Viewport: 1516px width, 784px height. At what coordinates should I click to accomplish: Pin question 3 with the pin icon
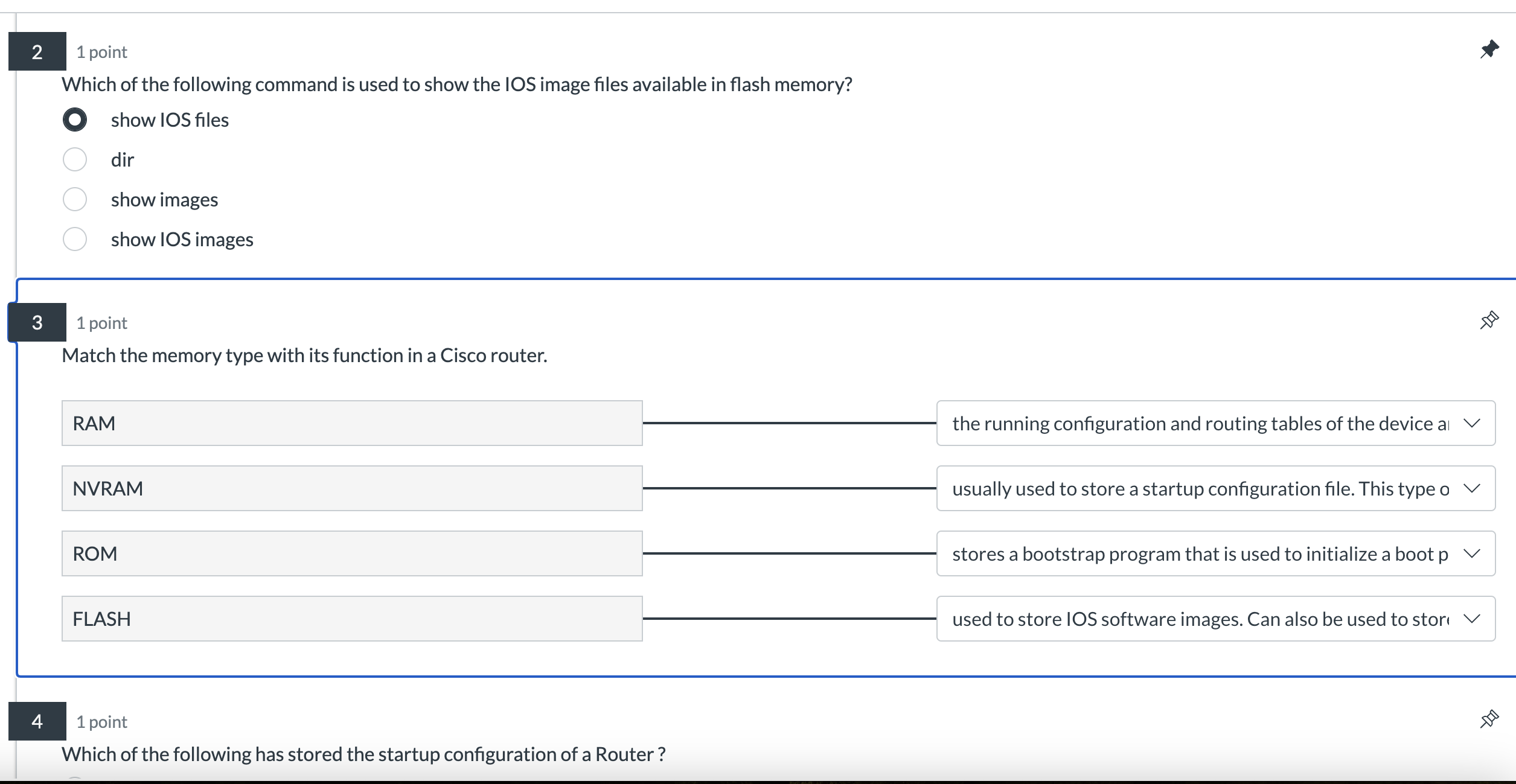click(x=1489, y=320)
